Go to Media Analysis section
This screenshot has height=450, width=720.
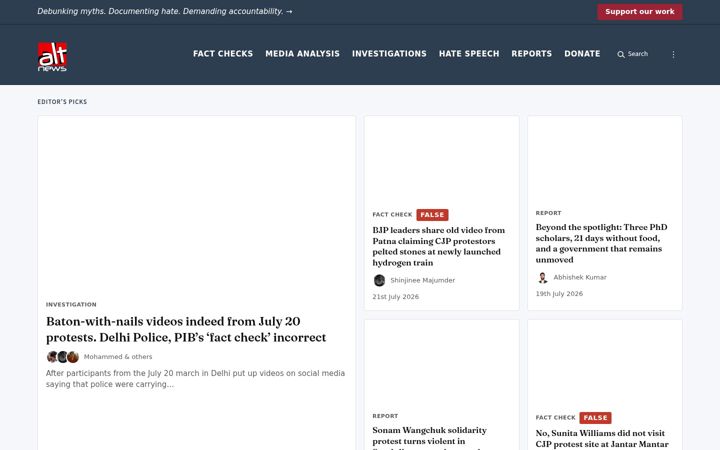303,54
